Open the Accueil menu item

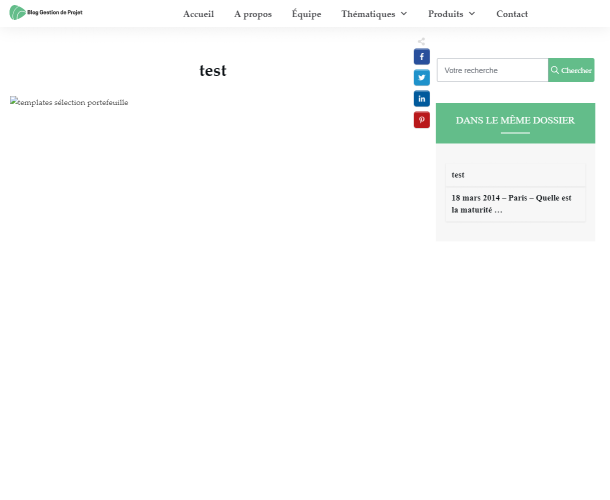[198, 14]
